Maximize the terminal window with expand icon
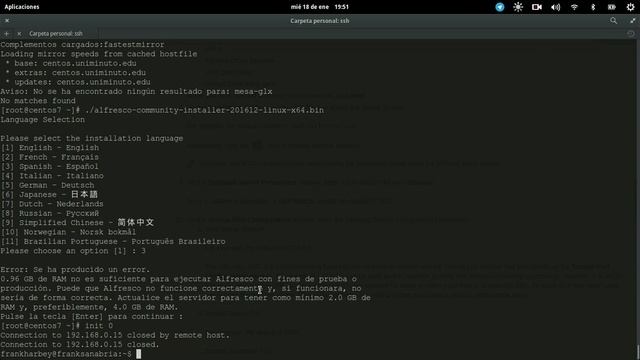Viewport: 640px width, 360px height. (x=632, y=20)
